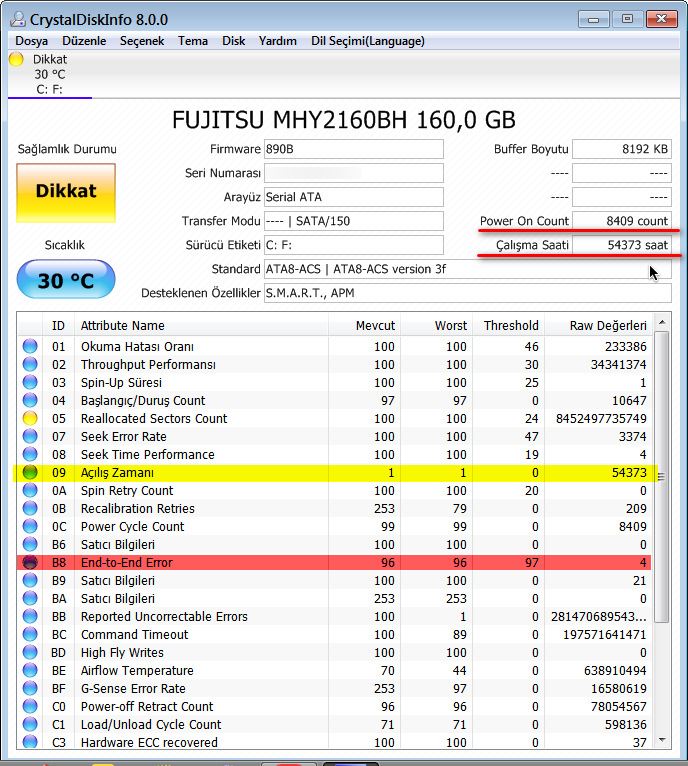Screen dimensions: 688x766
Task: Click the Power On Count field
Action: pos(622,221)
